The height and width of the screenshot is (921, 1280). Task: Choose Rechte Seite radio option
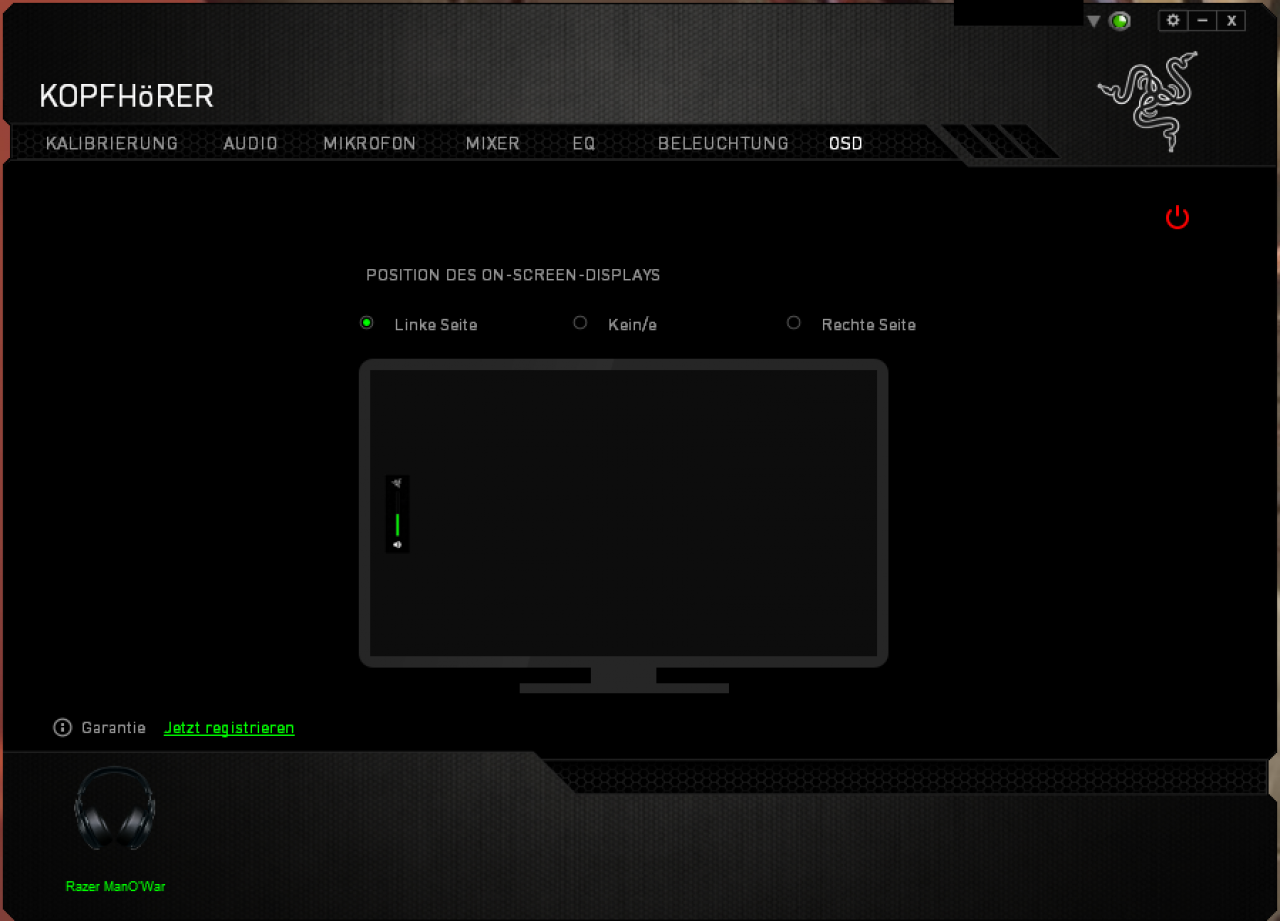[794, 323]
